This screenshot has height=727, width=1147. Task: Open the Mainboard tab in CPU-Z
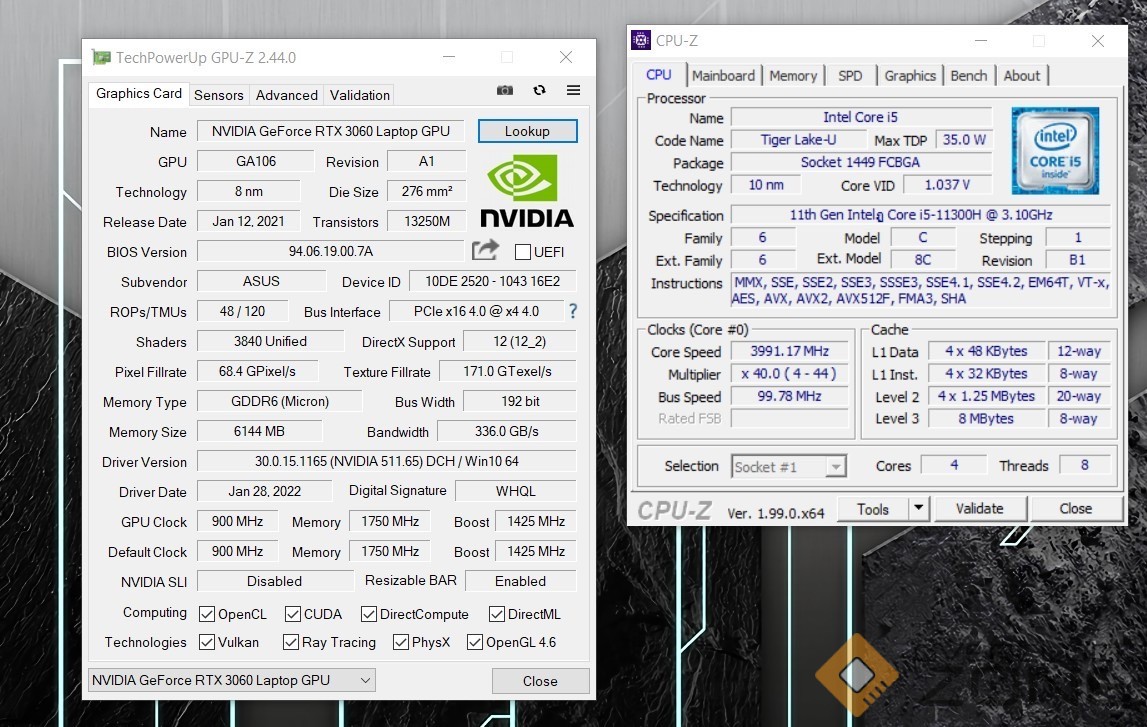pyautogui.click(x=723, y=75)
